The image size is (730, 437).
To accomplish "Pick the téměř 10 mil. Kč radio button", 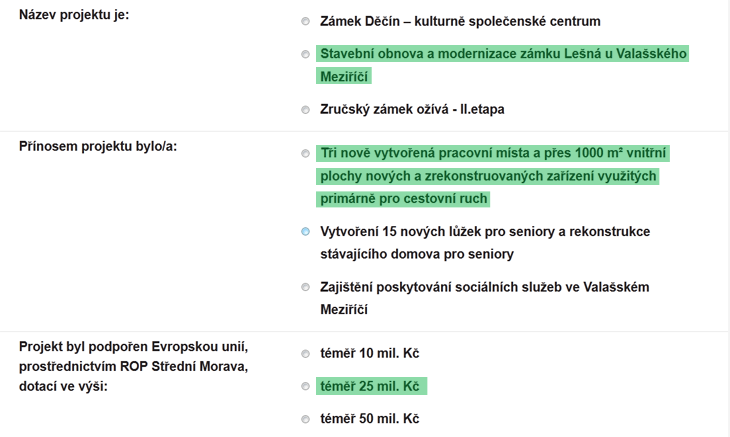I will coord(305,354).
